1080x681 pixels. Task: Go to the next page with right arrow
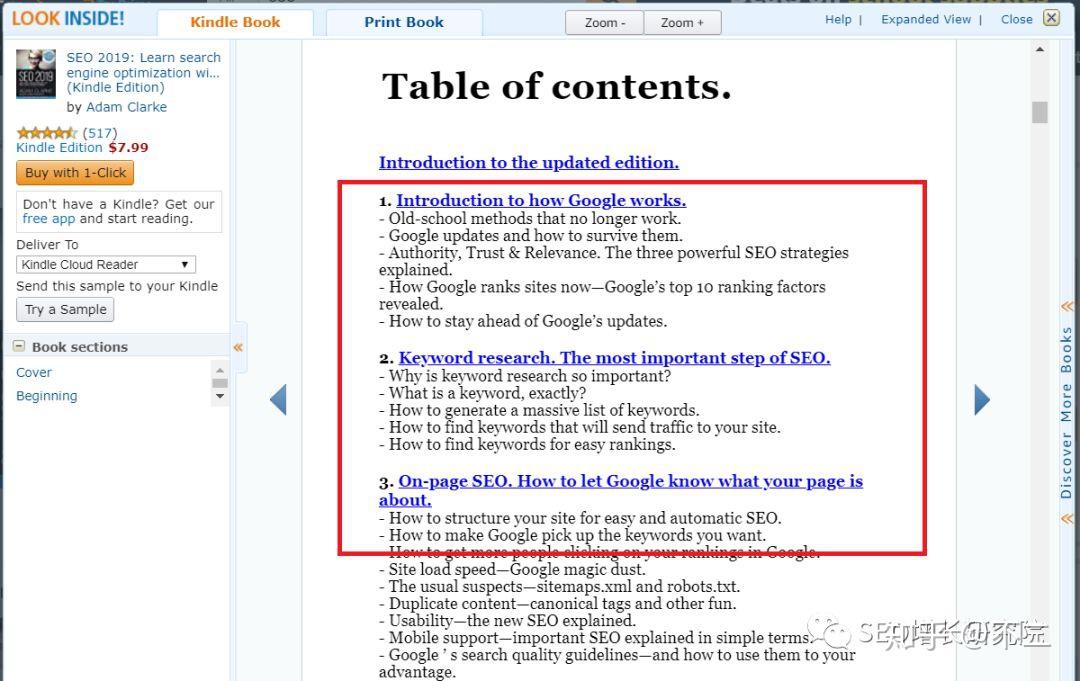pyautogui.click(x=982, y=399)
